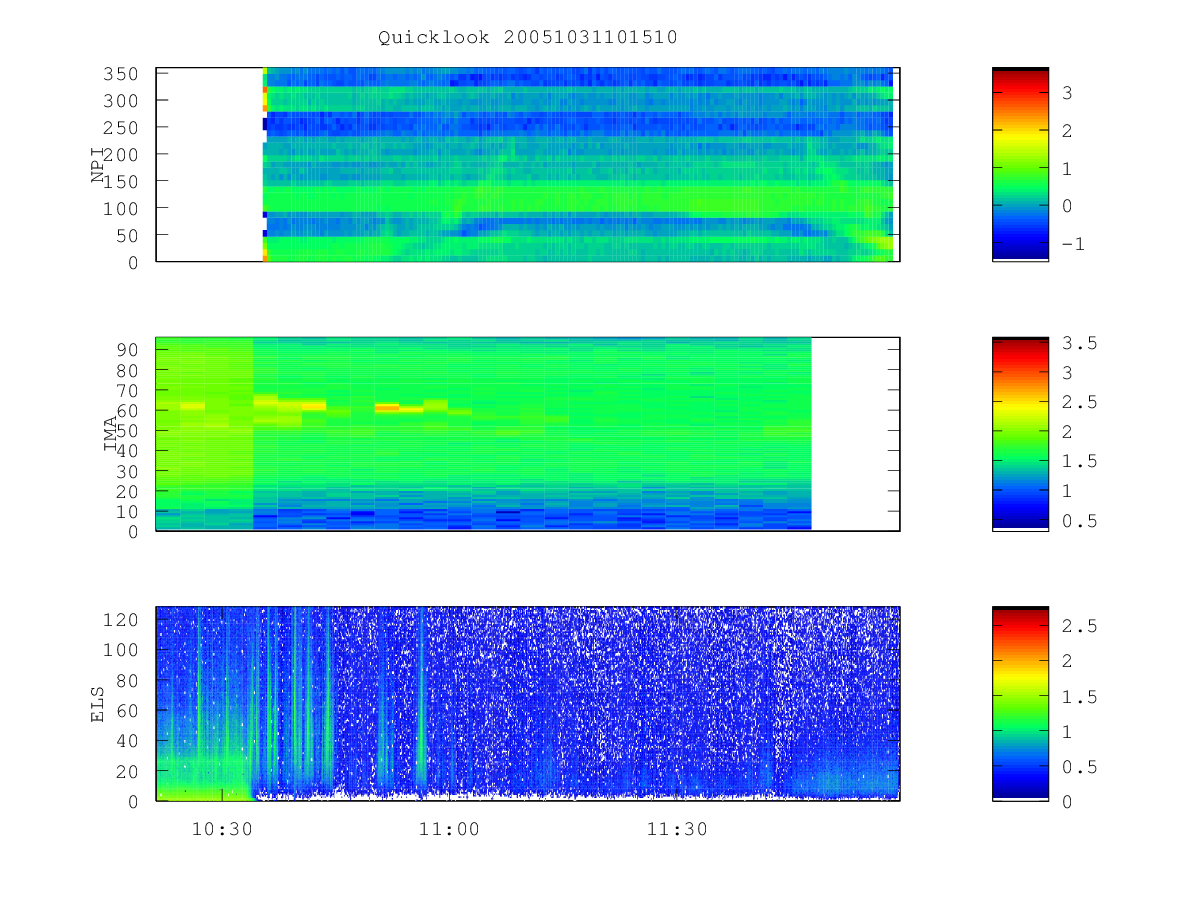
Task: Select the IMA axis label
Action: 112,434
